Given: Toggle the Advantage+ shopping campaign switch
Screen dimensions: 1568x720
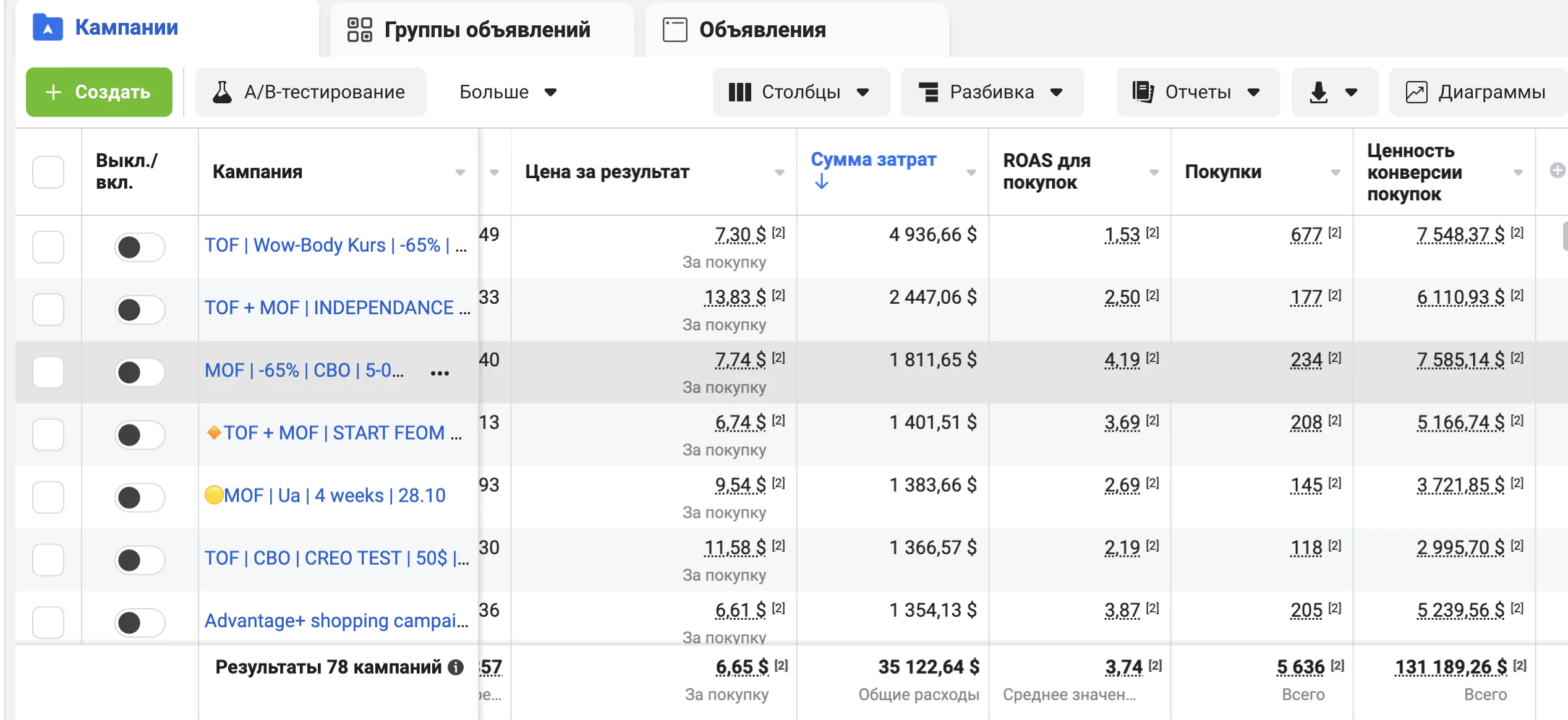Looking at the screenshot, I should tap(140, 623).
